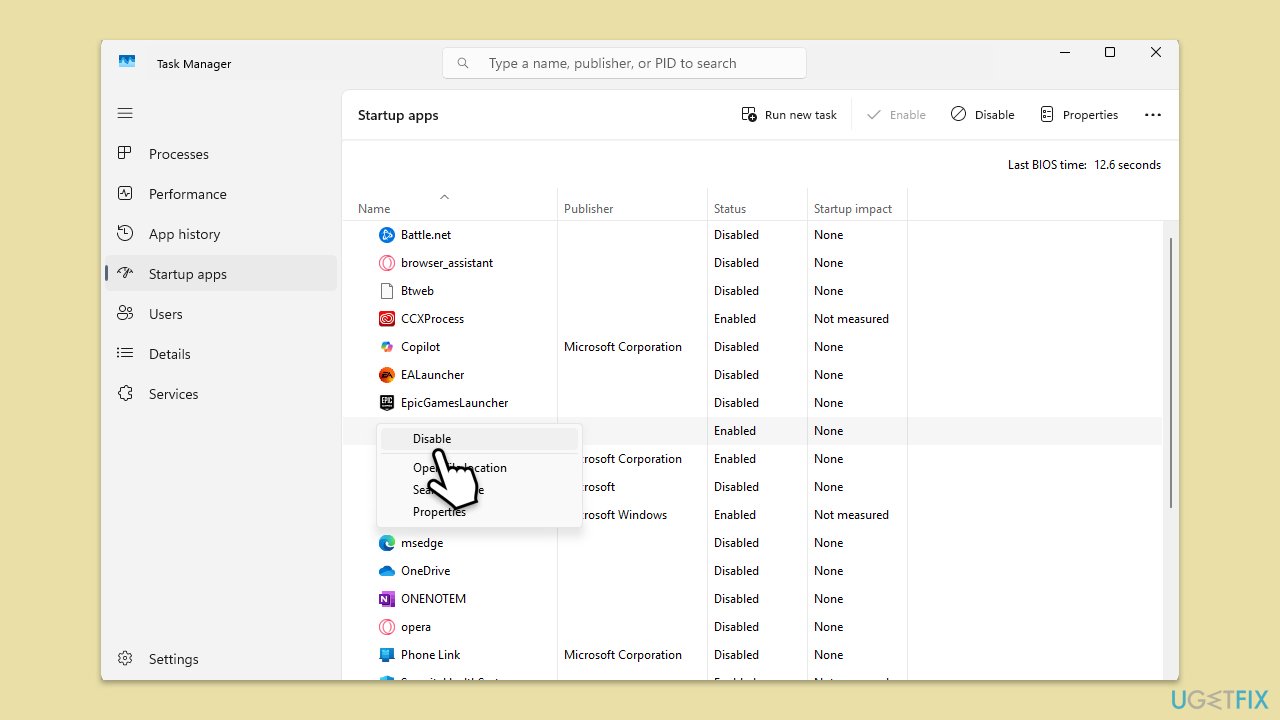The image size is (1280, 720).
Task: Sort by Startup impact column header
Action: click(x=852, y=209)
